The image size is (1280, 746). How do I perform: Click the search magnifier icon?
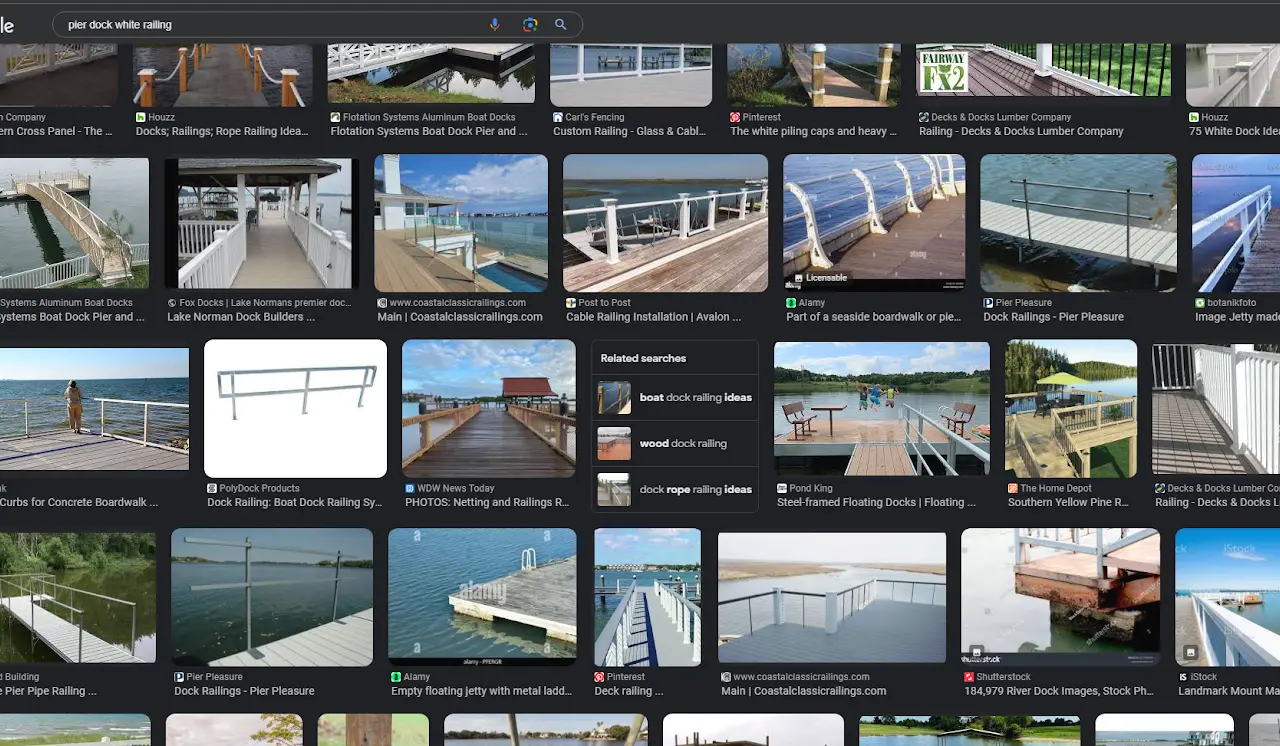pyautogui.click(x=561, y=24)
